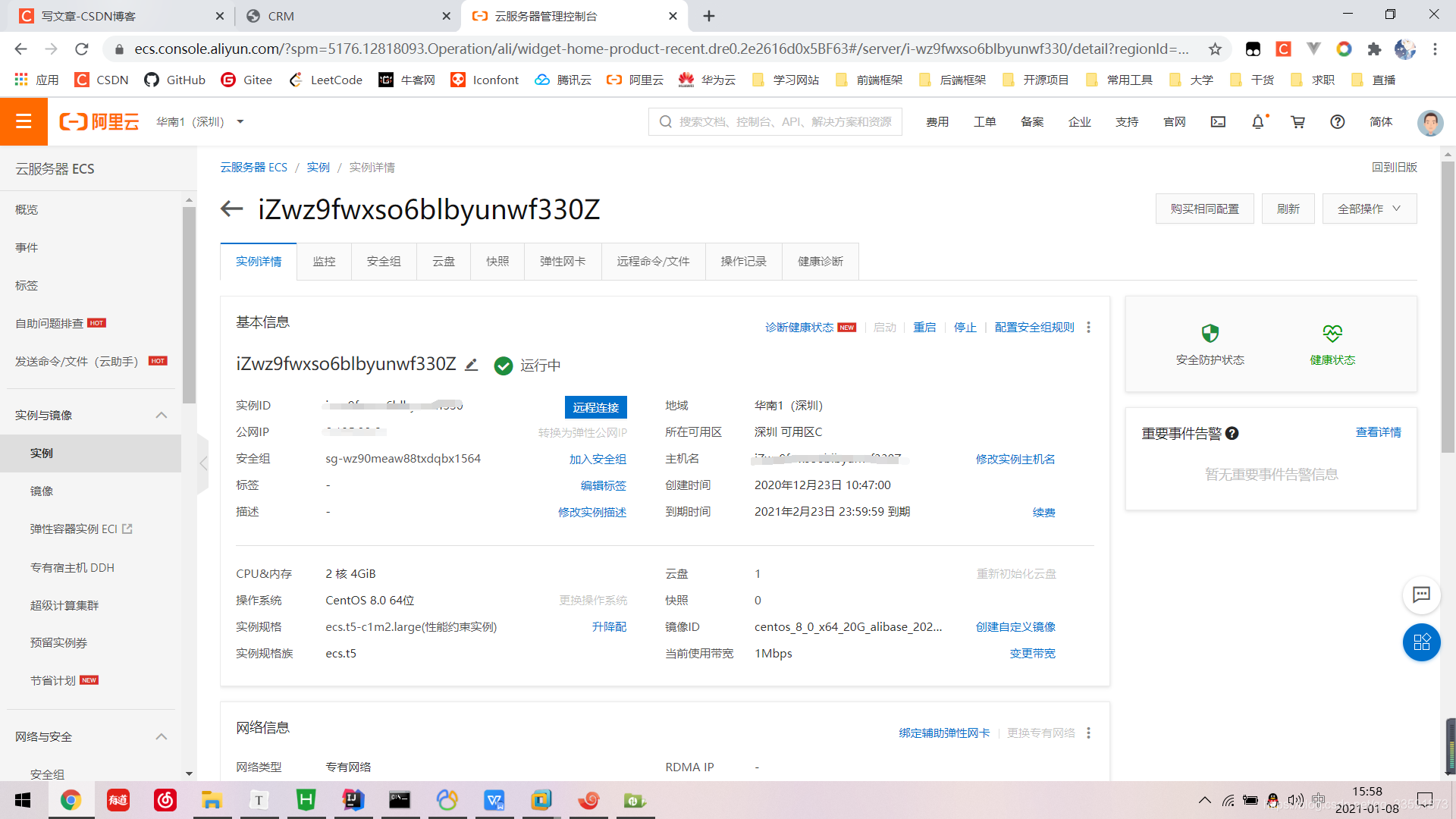Viewport: 1456px width, 819px height.
Task: Open the chat feedback floating icon
Action: pyautogui.click(x=1421, y=595)
